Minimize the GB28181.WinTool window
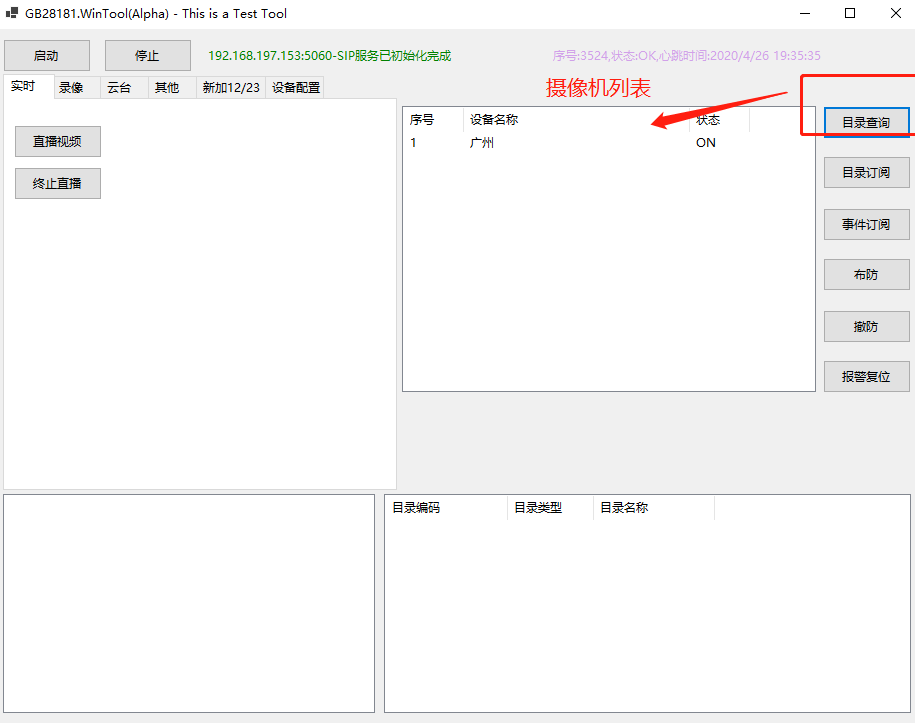915x723 pixels. pos(805,13)
